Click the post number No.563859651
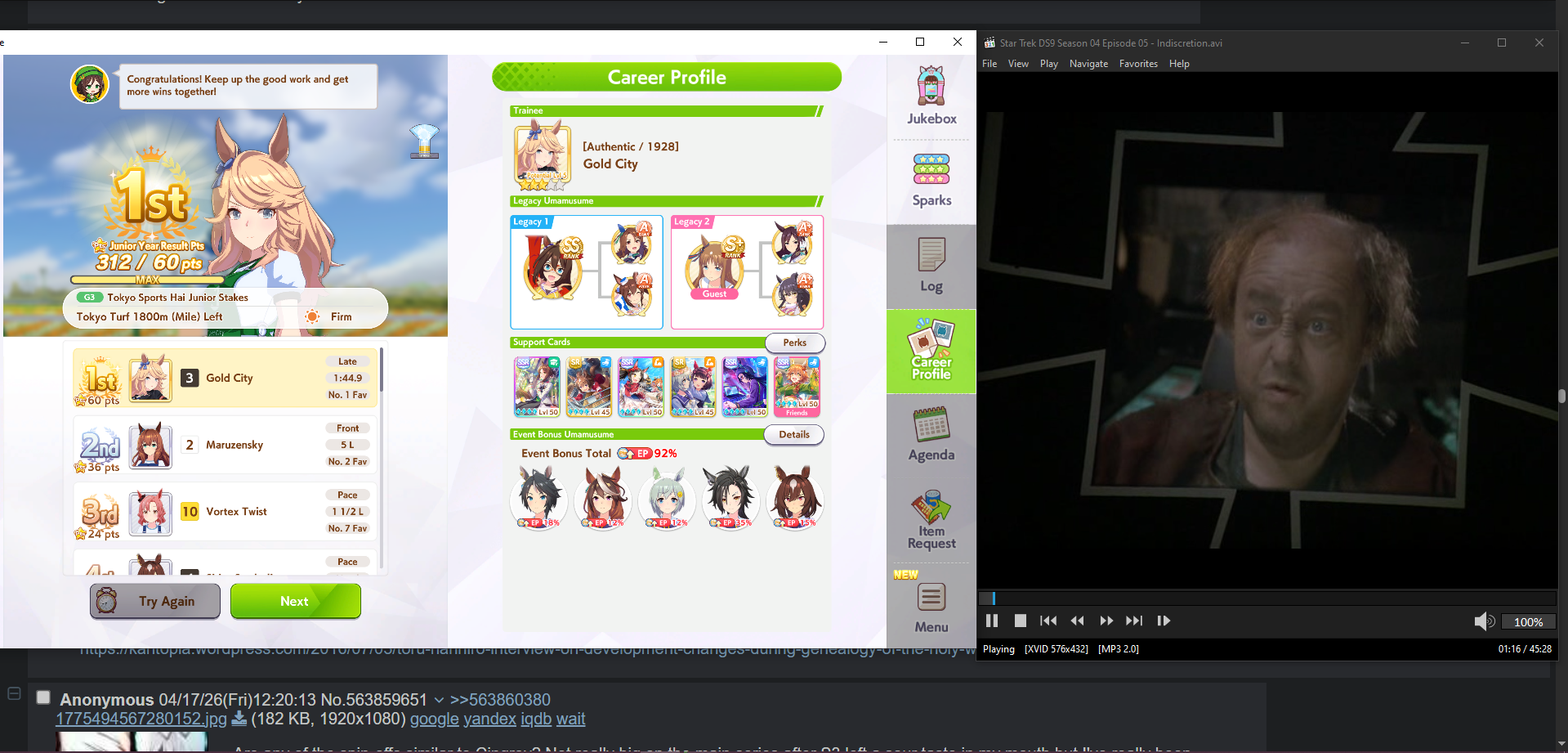1568x753 pixels. [373, 700]
